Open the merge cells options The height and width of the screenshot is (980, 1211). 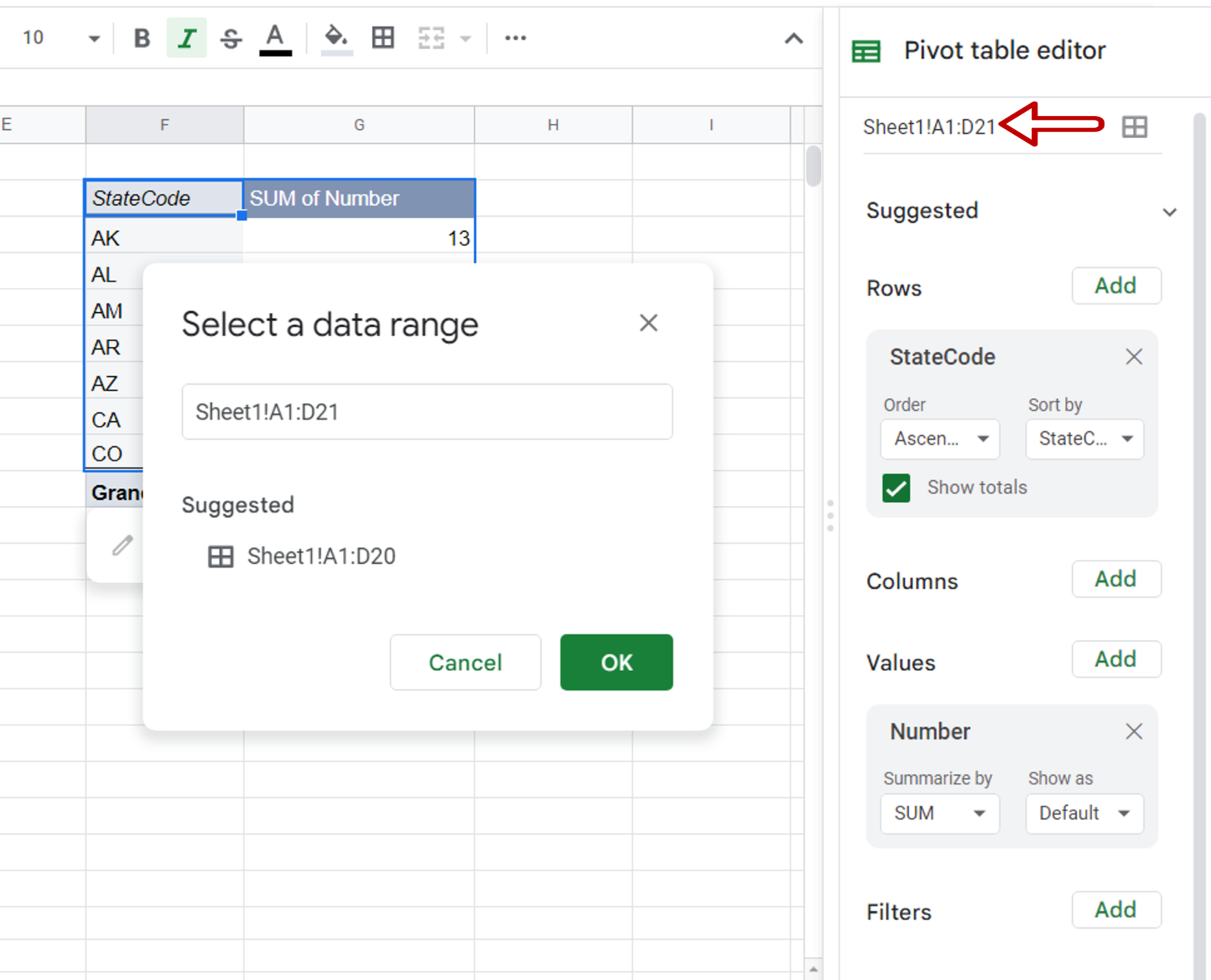430,37
